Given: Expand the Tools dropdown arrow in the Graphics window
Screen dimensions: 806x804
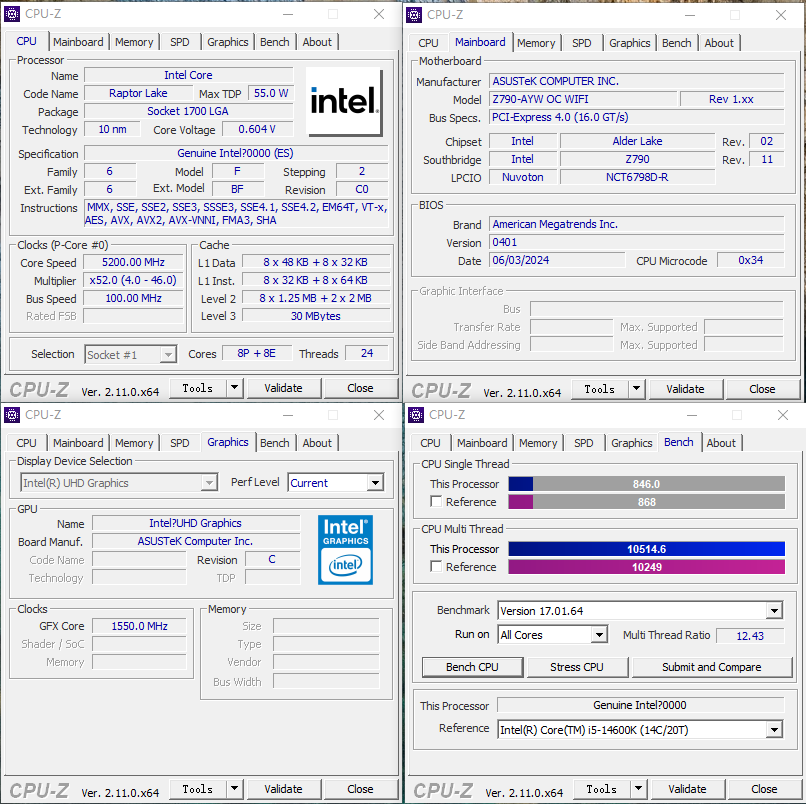Looking at the screenshot, I should pyautogui.click(x=234, y=789).
